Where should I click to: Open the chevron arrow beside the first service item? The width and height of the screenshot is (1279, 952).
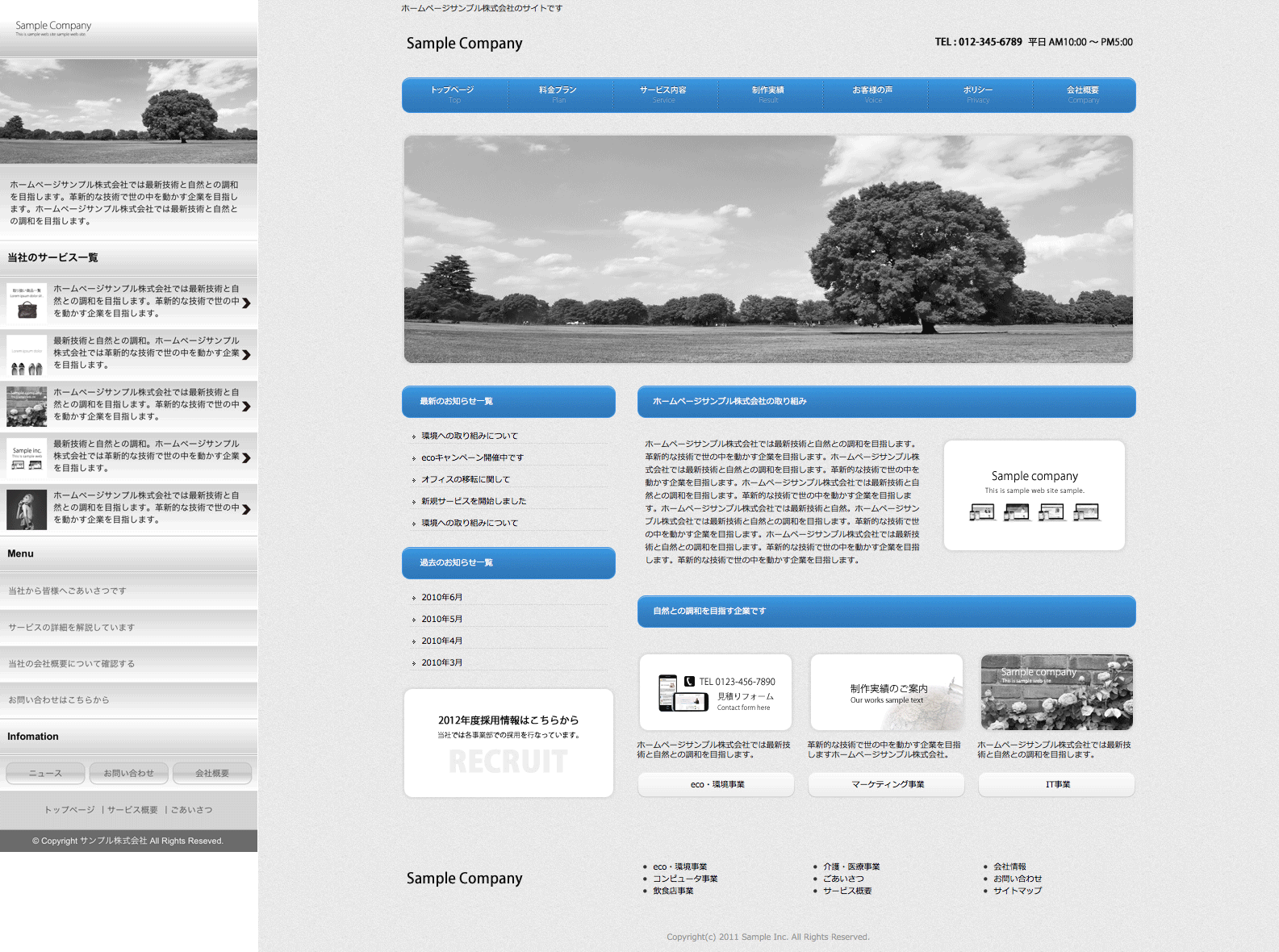pyautogui.click(x=246, y=303)
